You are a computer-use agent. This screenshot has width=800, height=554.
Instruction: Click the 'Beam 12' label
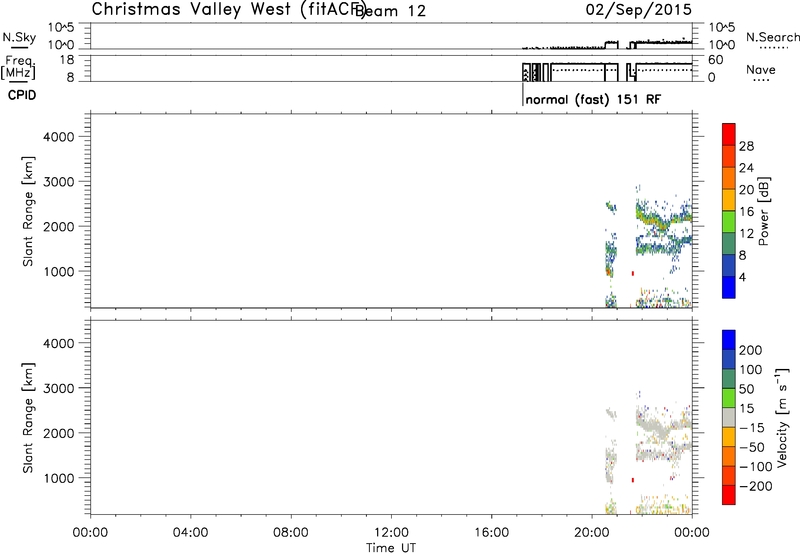point(391,11)
